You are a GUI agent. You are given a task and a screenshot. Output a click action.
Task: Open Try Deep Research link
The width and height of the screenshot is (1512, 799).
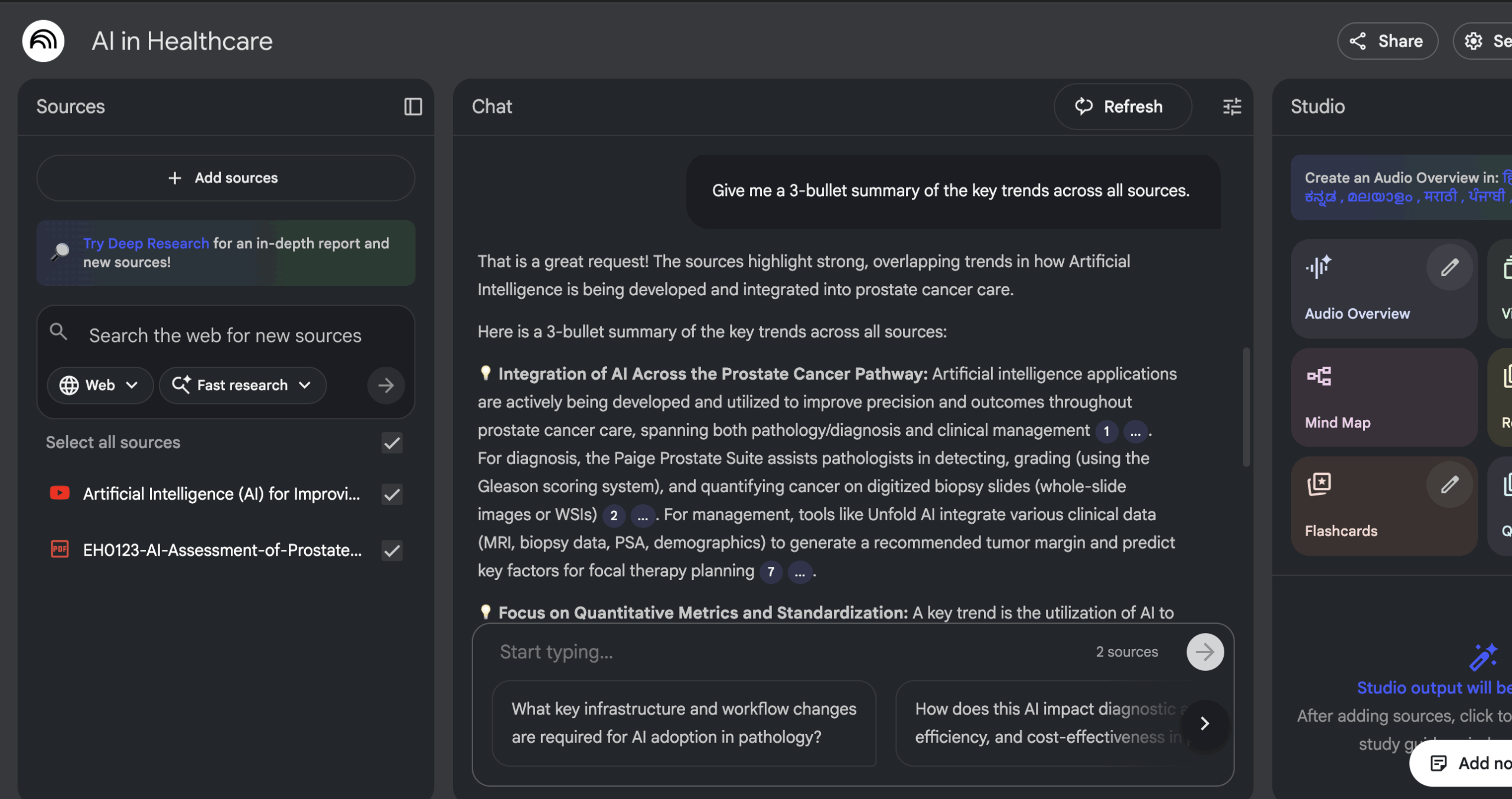[x=146, y=243]
